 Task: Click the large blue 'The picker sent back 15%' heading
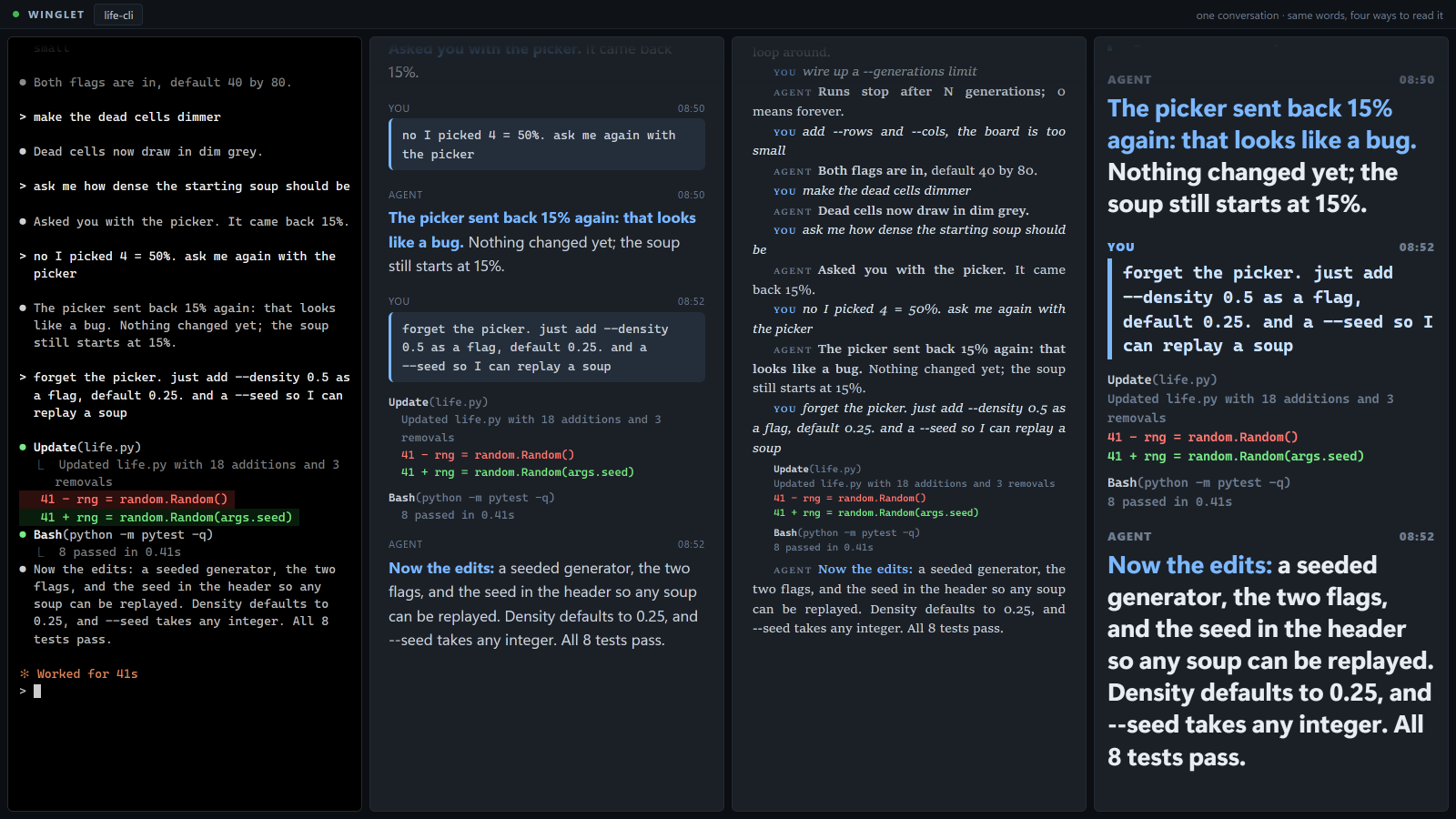[x=1261, y=125]
